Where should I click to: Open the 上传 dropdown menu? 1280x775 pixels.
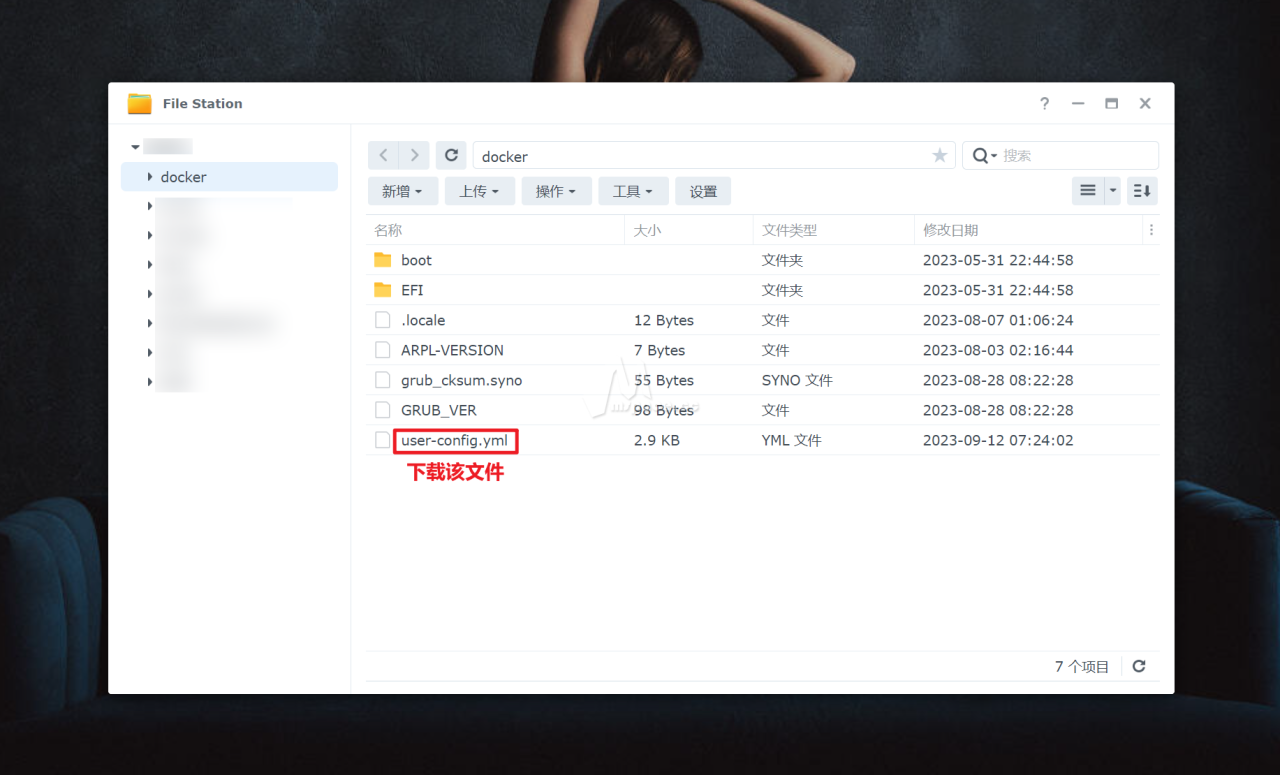[479, 191]
